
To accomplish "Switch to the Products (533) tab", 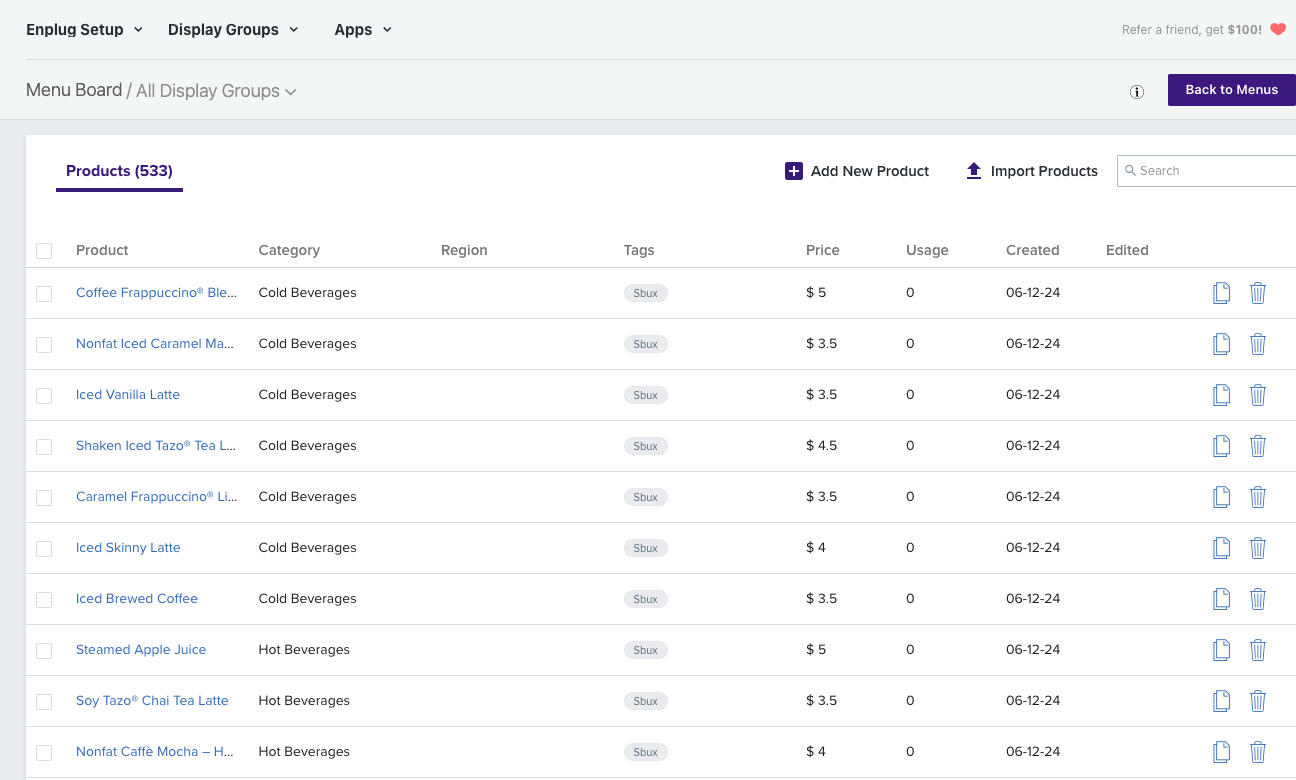I will click(x=119, y=170).
